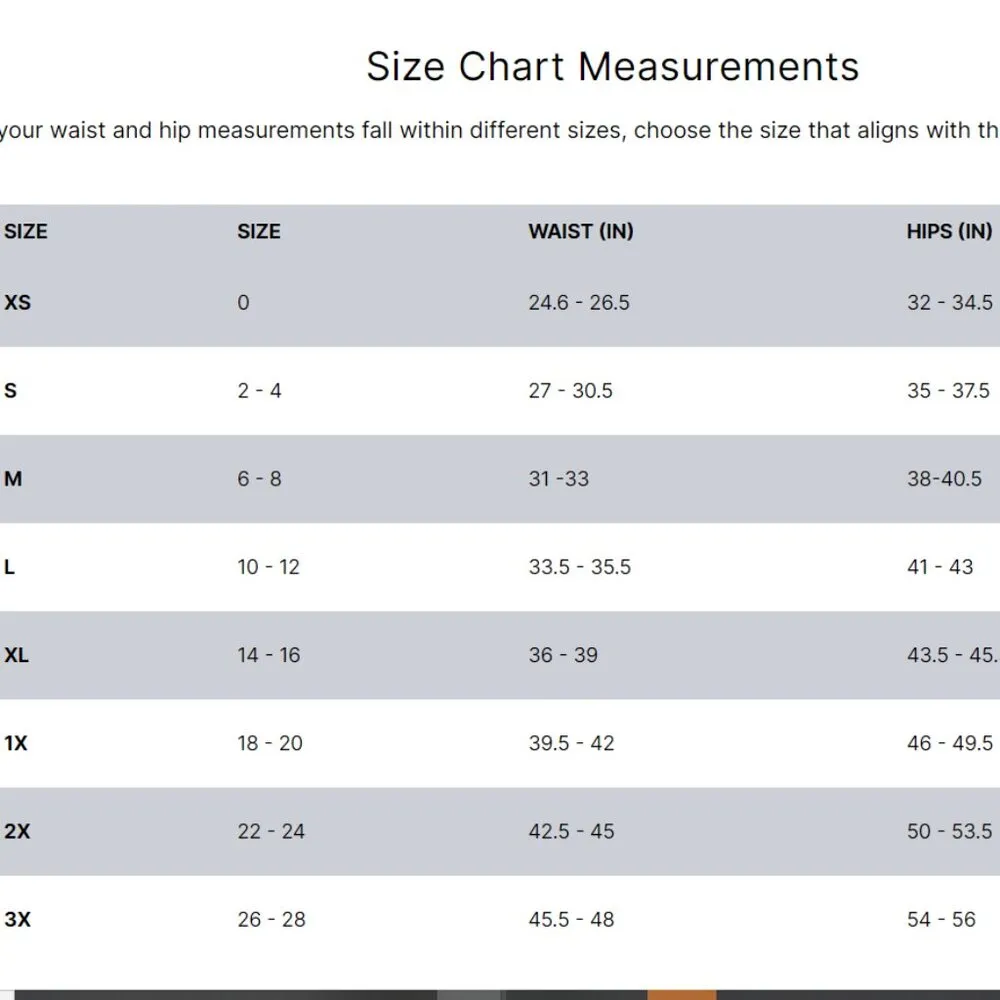Click the waist value 36 - 39
1000x1000 pixels.
pos(563,655)
